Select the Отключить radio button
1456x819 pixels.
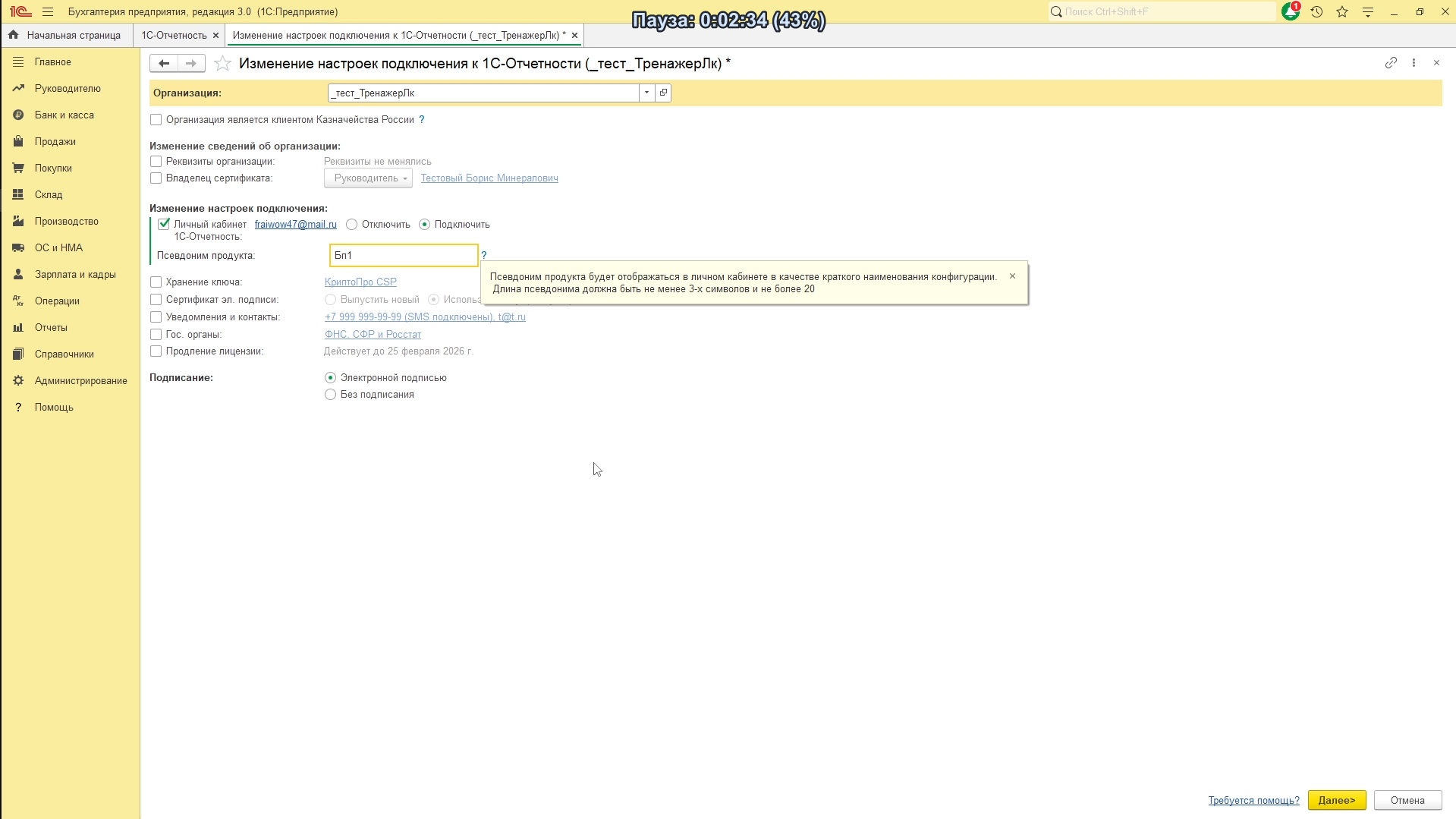click(352, 225)
